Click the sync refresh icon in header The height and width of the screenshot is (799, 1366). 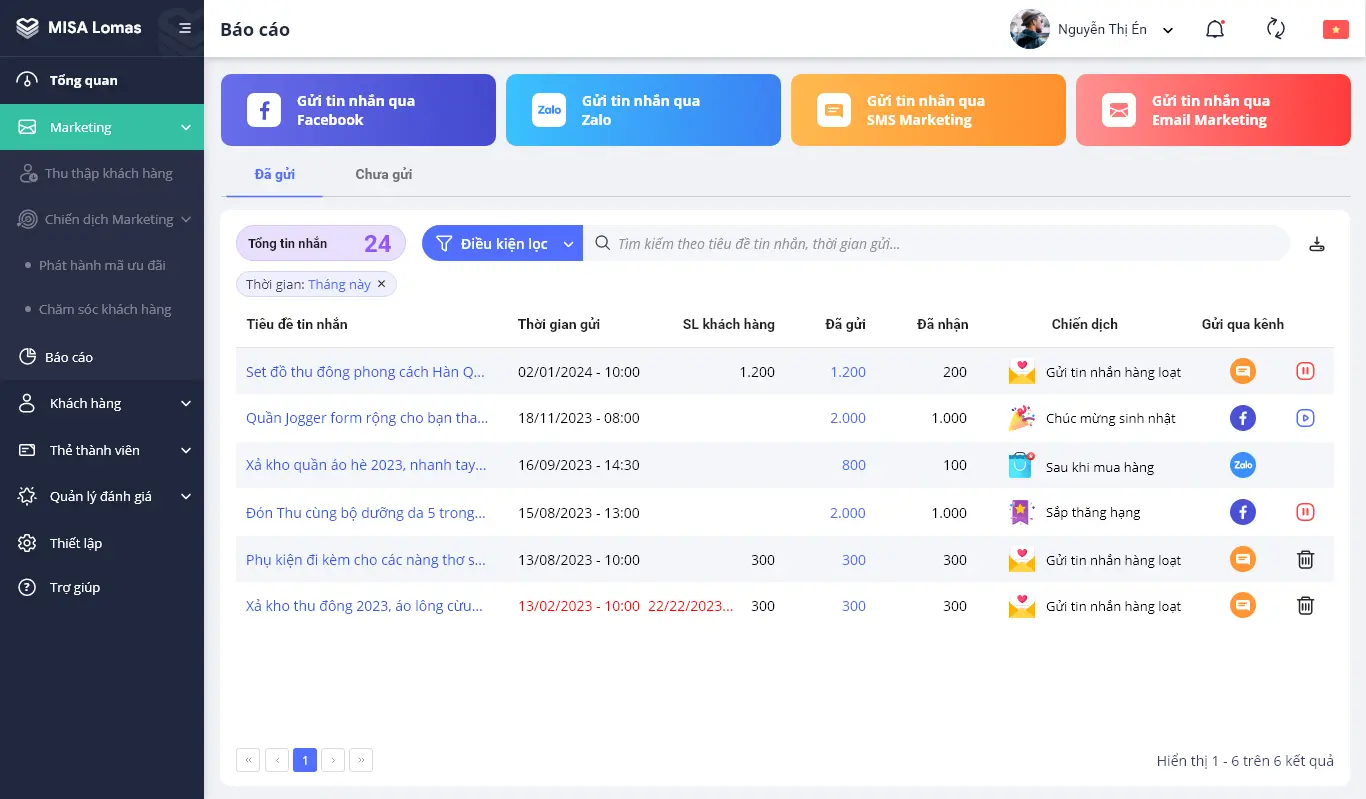[x=1276, y=29]
